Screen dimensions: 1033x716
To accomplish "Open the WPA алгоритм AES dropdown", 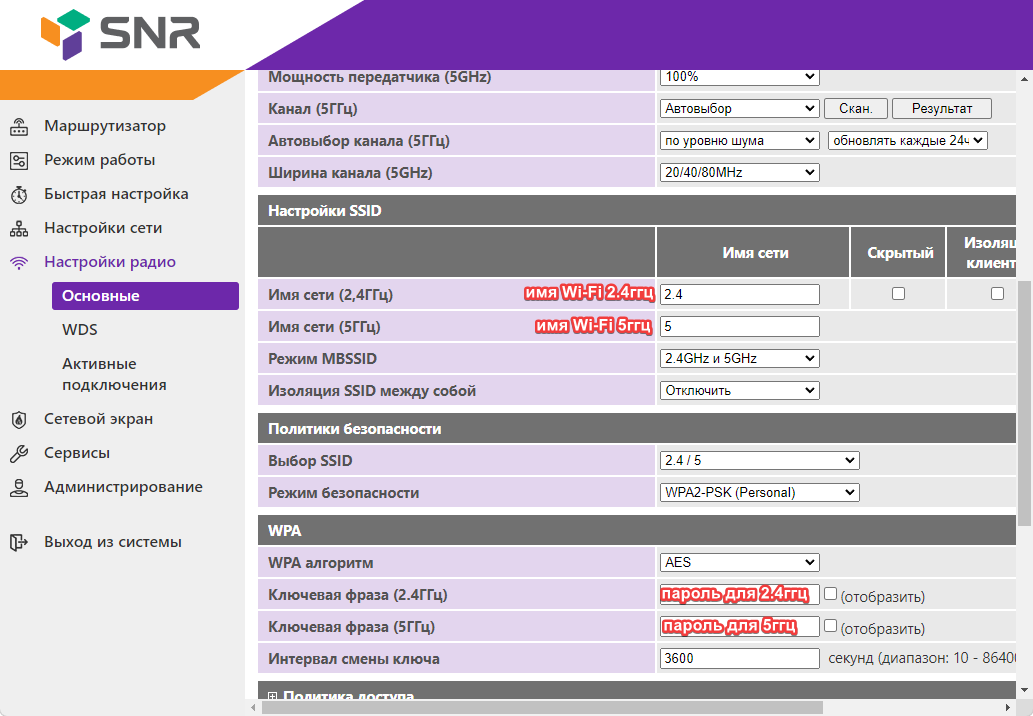I will coord(739,563).
